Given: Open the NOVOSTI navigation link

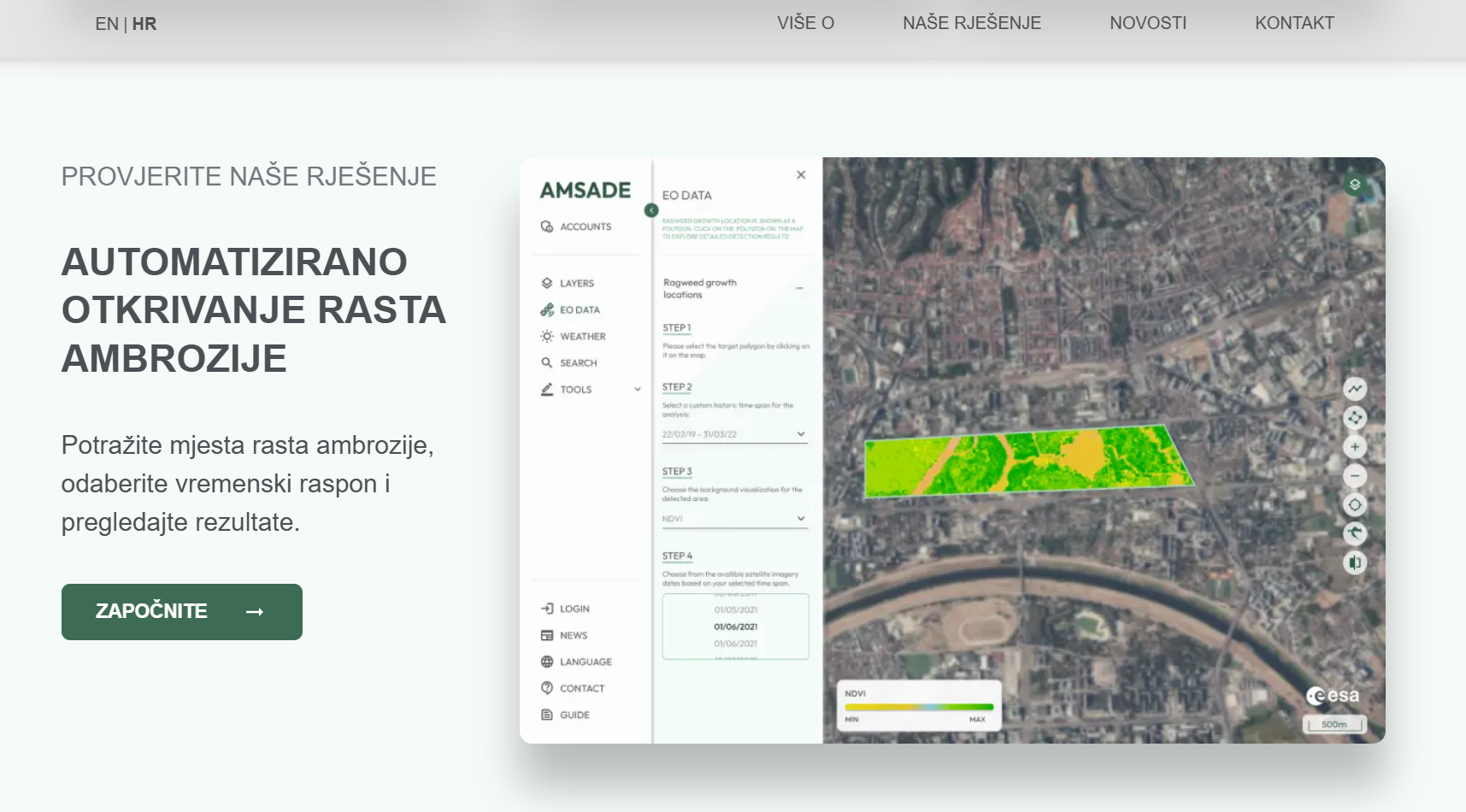Looking at the screenshot, I should 1147,24.
